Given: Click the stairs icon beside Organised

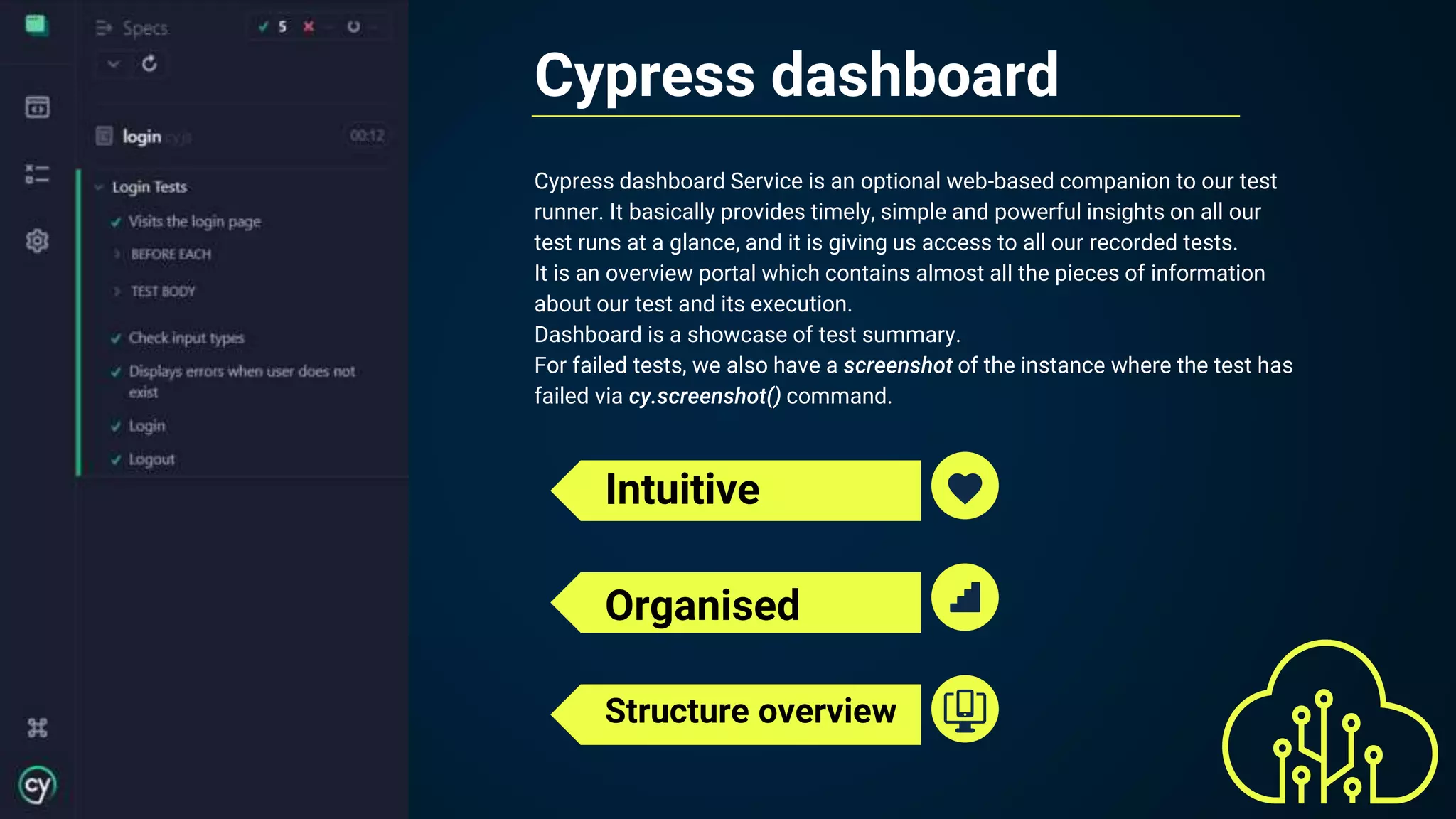Looking at the screenshot, I should coord(965,598).
